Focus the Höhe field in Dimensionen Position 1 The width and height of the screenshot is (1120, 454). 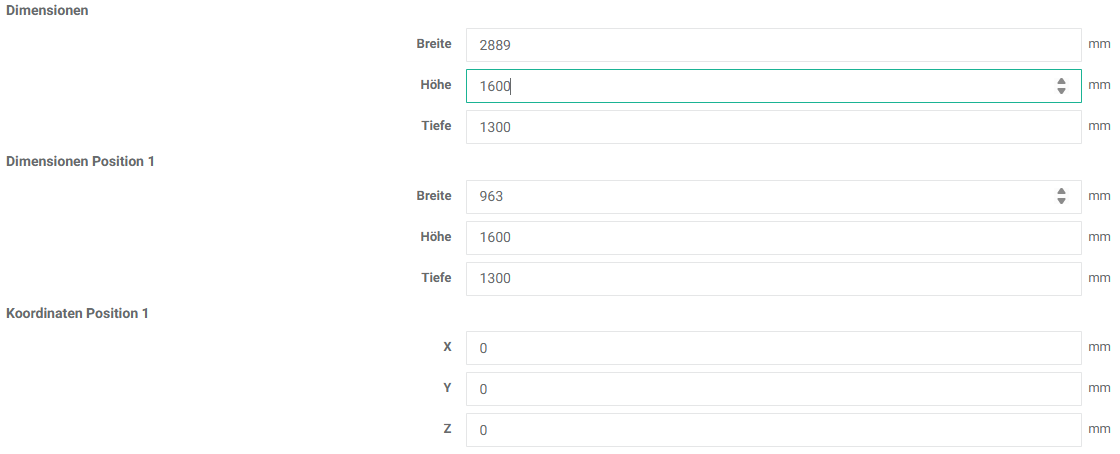click(772, 238)
